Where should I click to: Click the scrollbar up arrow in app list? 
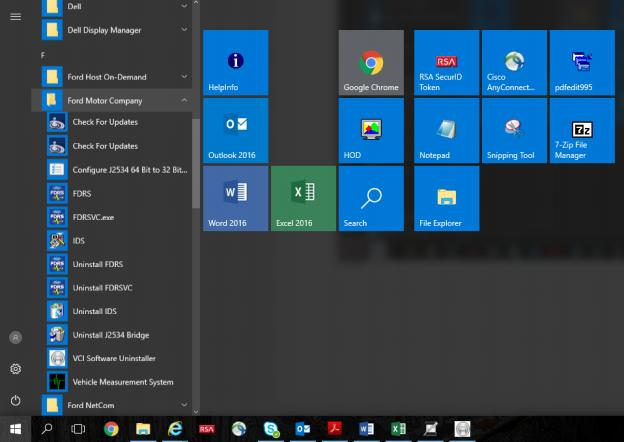(x=196, y=3)
